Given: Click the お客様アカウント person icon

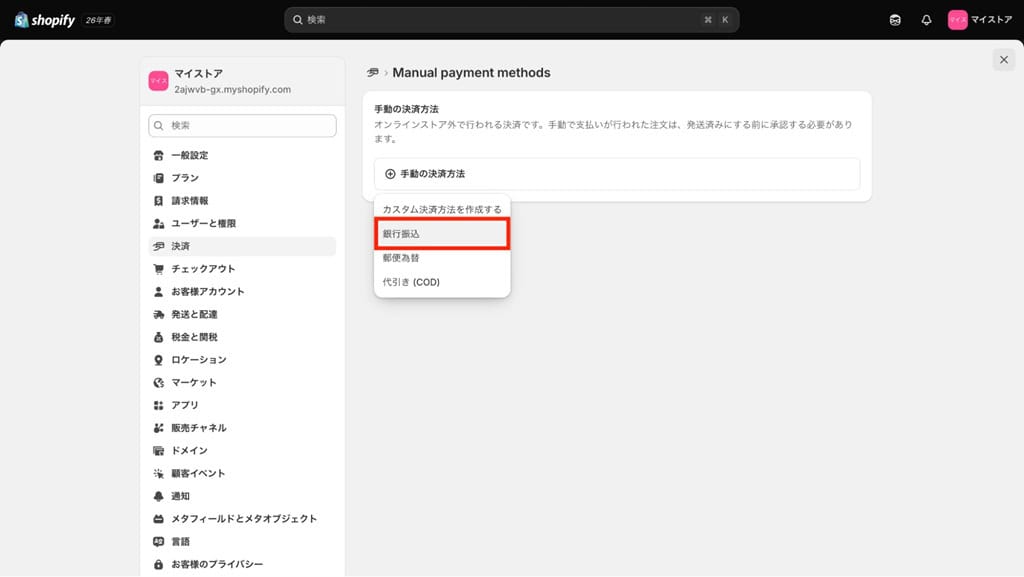Looking at the screenshot, I should pos(158,292).
